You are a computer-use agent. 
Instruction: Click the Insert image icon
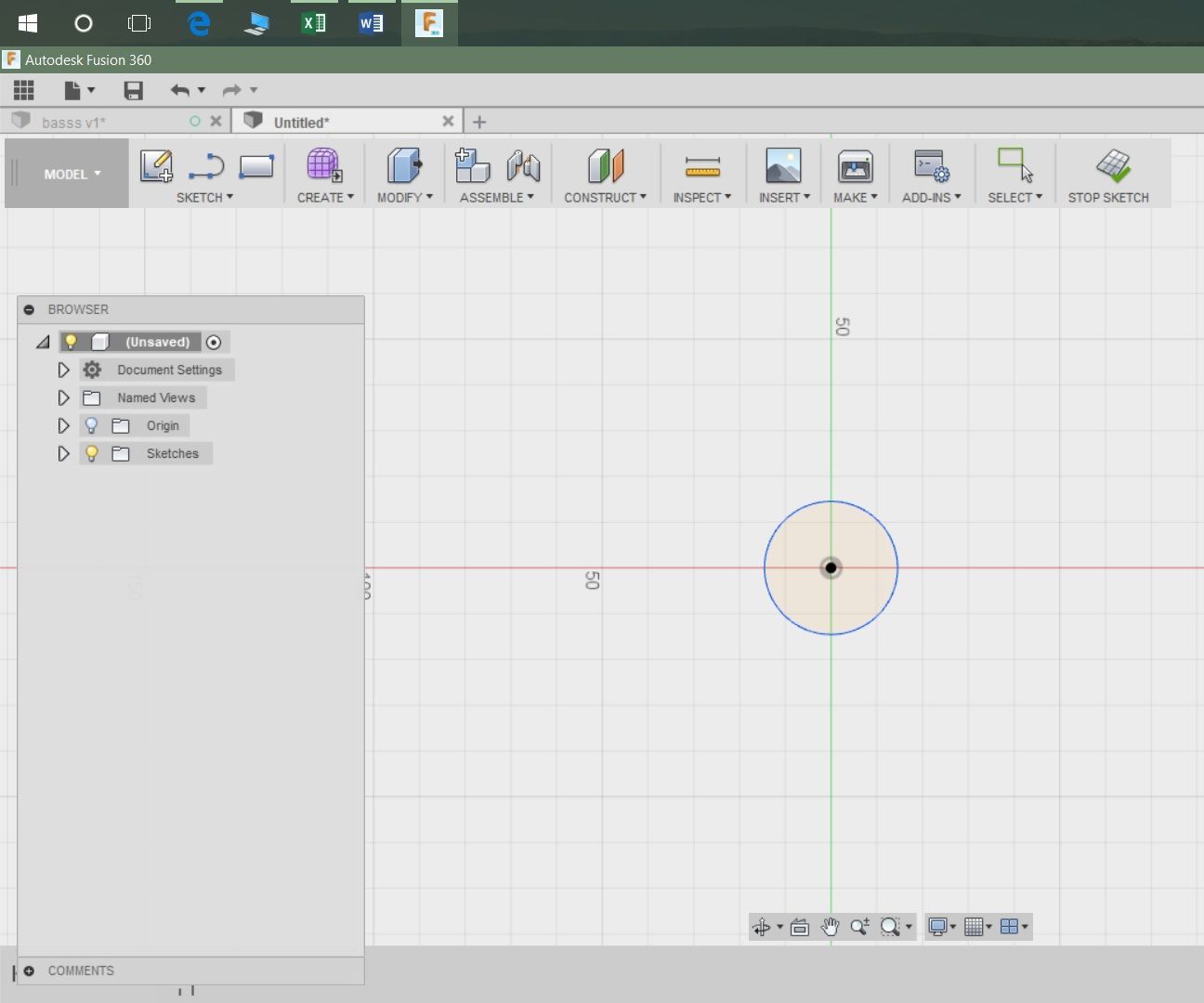(x=783, y=165)
